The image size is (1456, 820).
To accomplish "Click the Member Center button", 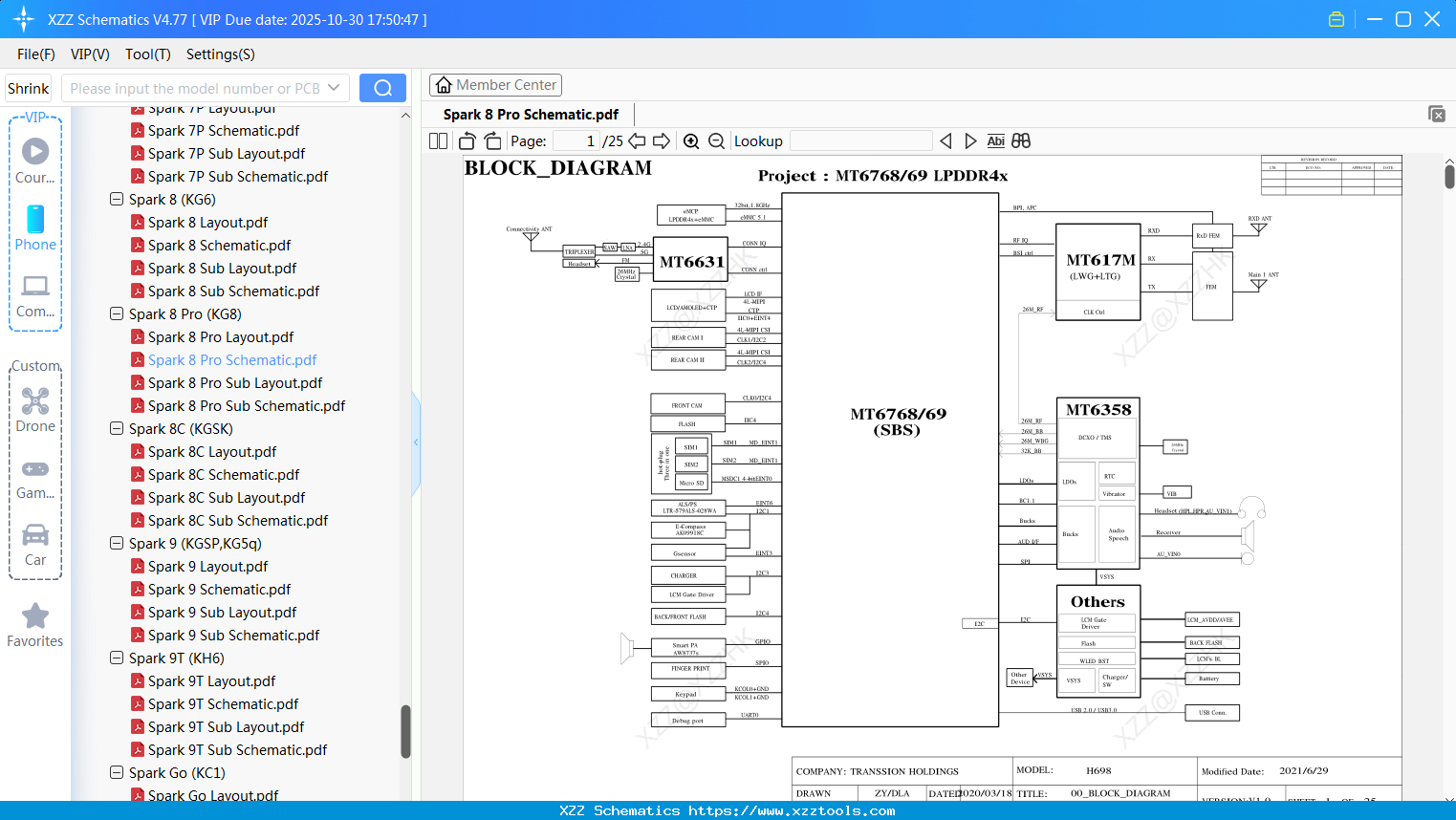I will tap(495, 84).
